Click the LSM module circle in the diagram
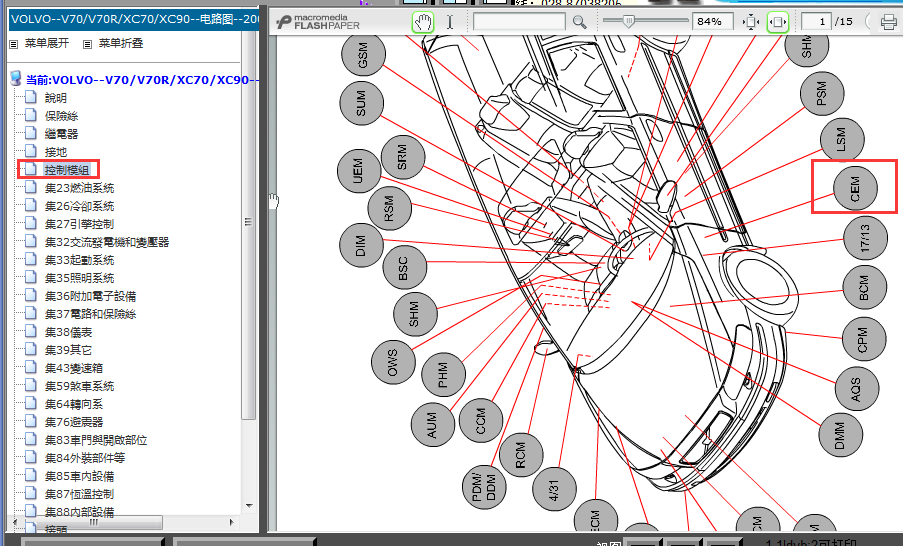 tap(842, 139)
